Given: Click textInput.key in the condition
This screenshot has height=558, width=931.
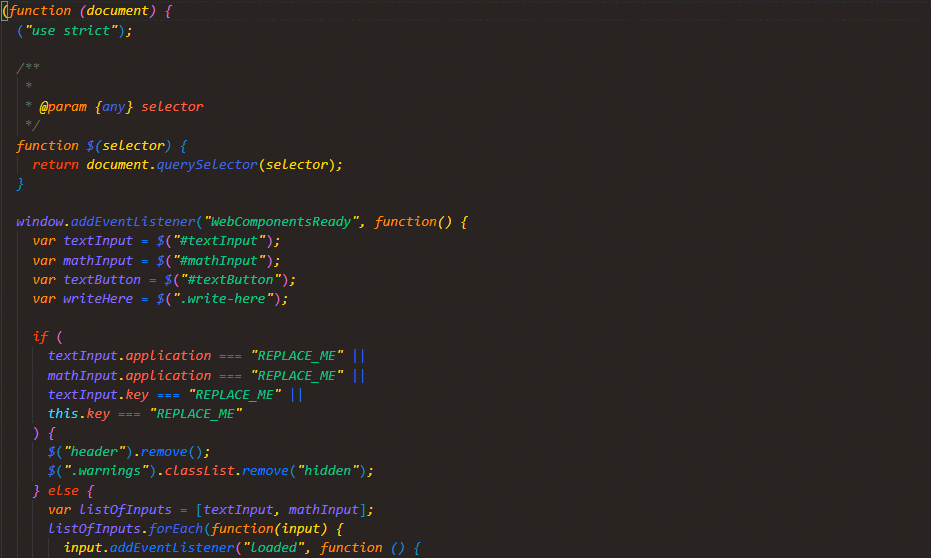Looking at the screenshot, I should (98, 395).
